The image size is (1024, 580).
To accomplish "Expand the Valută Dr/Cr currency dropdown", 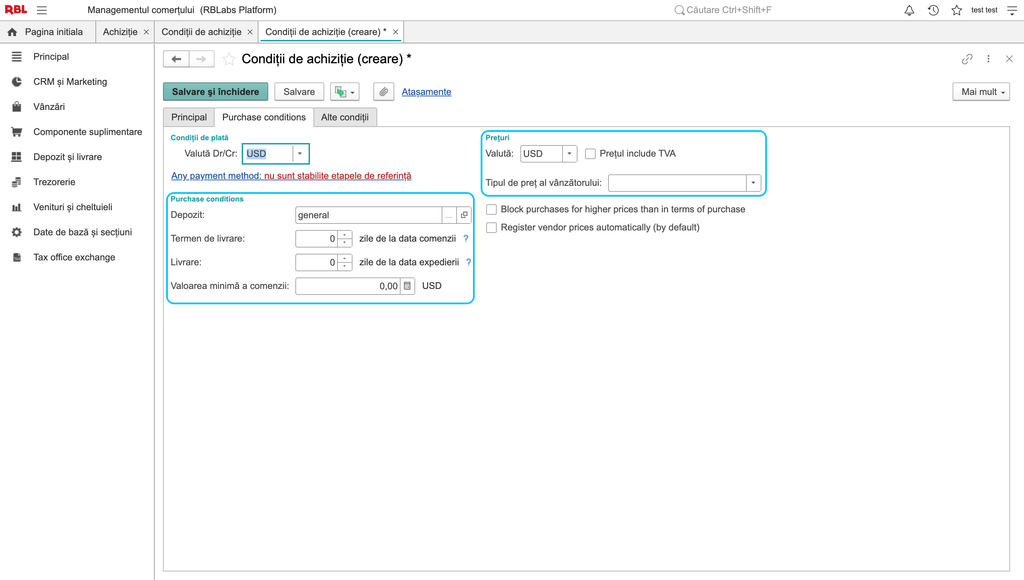I will click(300, 154).
